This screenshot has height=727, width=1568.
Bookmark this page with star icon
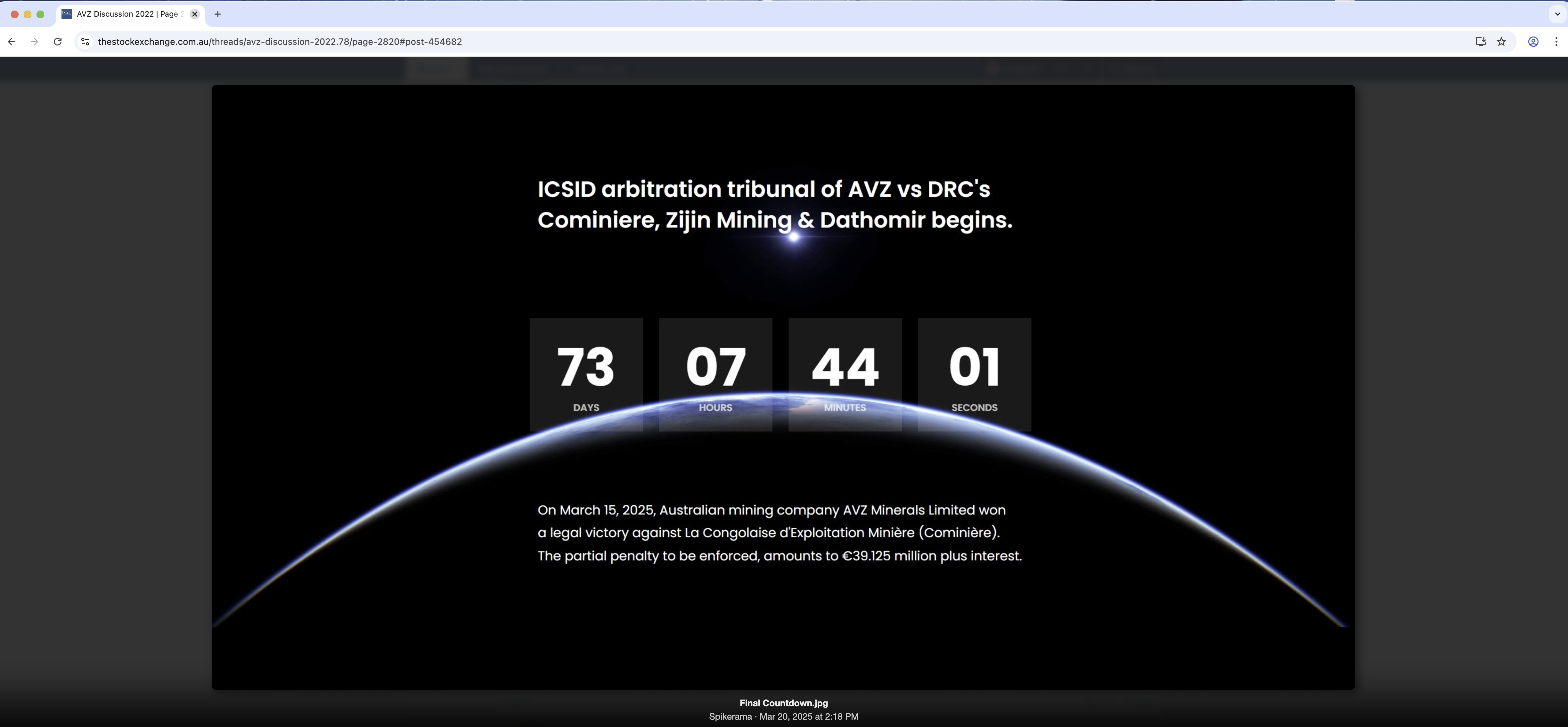pos(1501,41)
